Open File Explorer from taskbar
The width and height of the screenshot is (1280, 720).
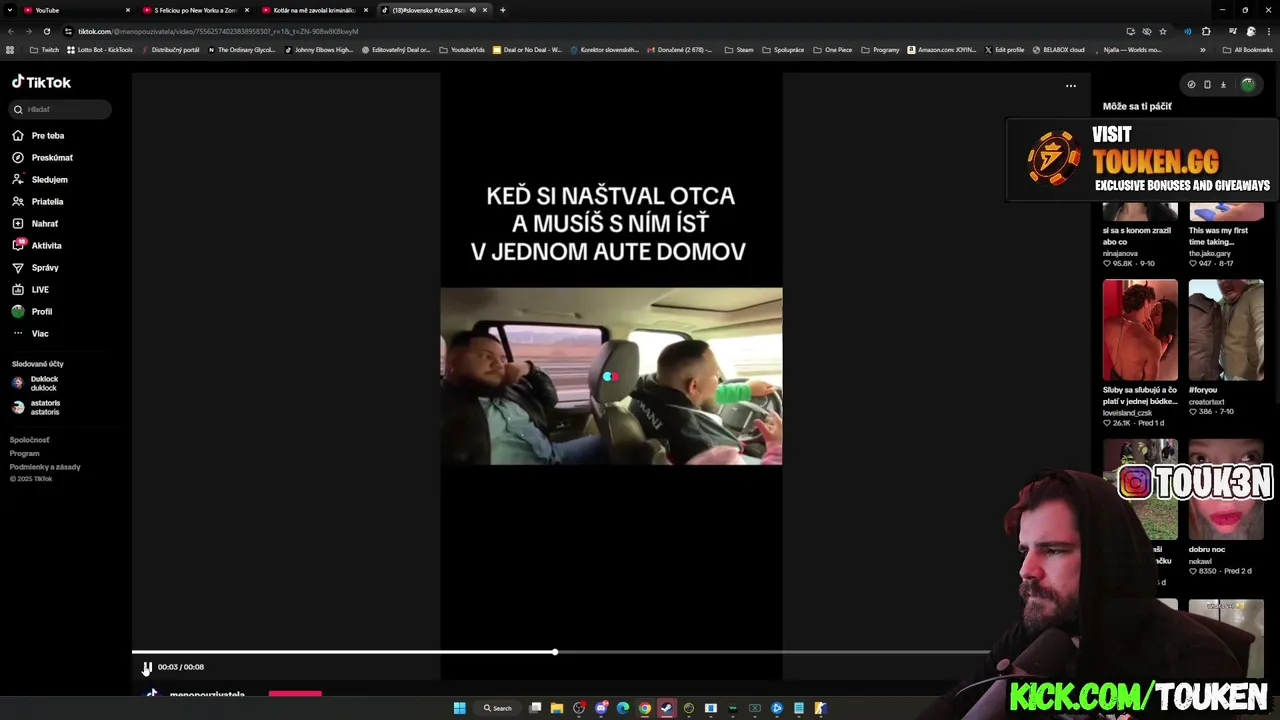[557, 708]
